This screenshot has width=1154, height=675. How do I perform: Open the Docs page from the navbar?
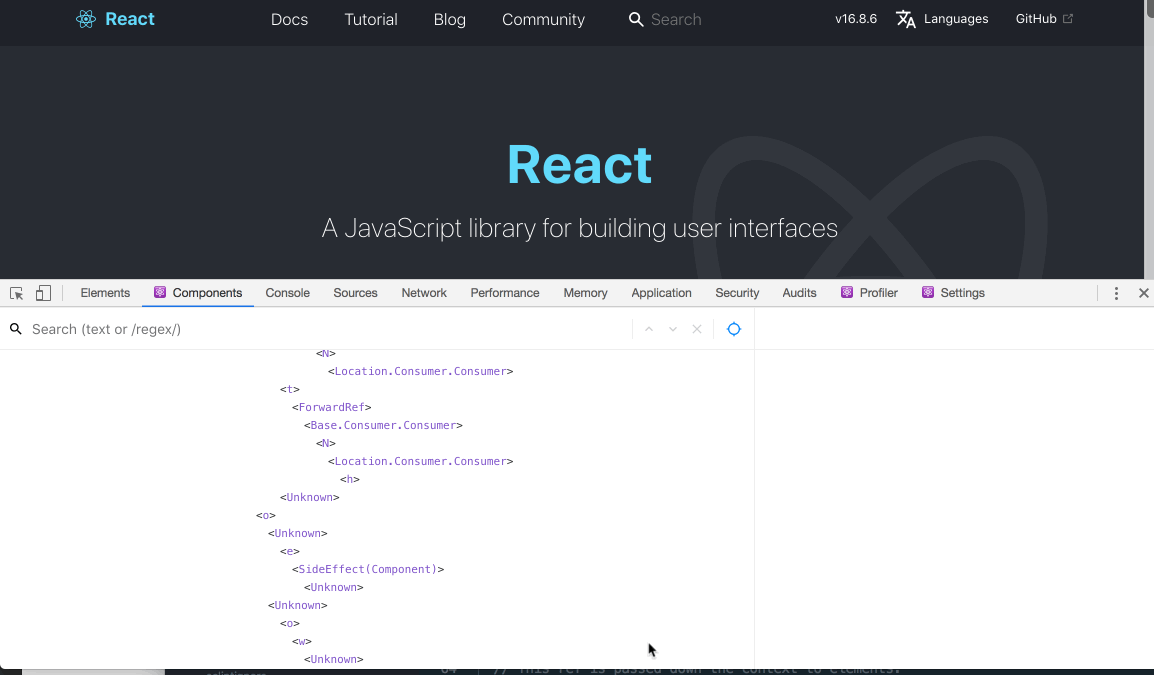(289, 18)
